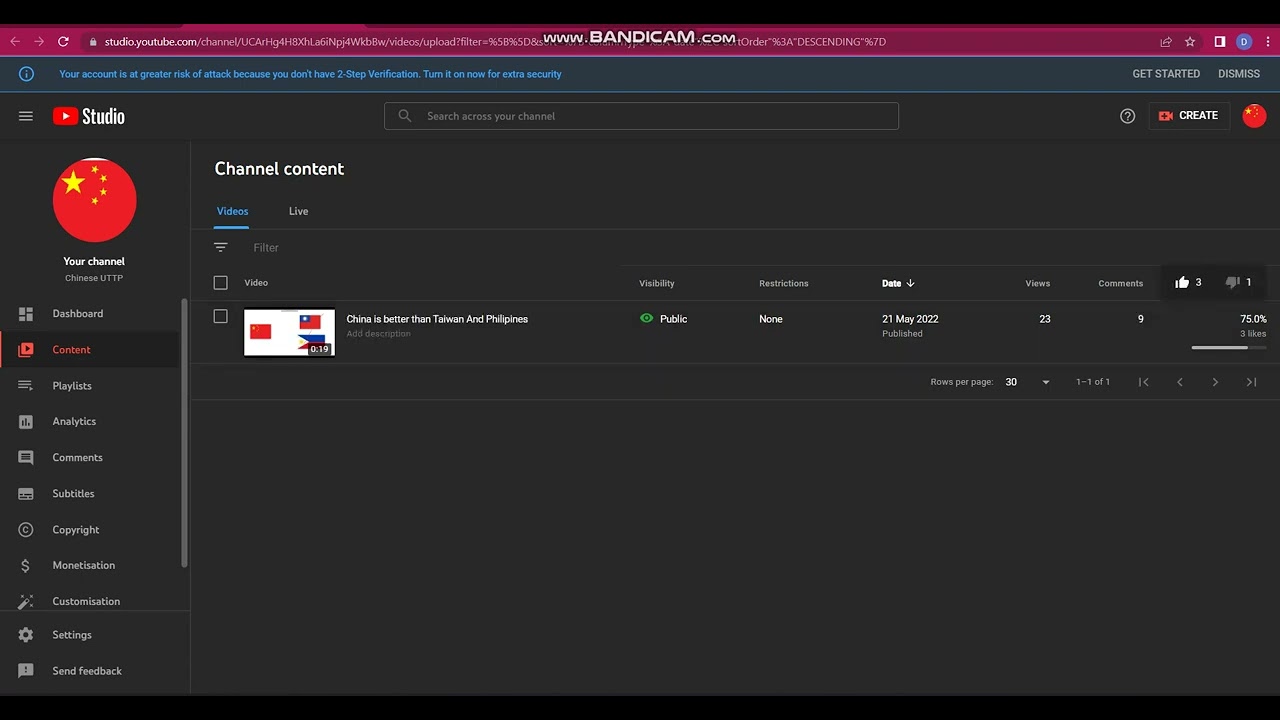Click the filter lines icon
This screenshot has height=720, width=1280.
pyautogui.click(x=221, y=247)
